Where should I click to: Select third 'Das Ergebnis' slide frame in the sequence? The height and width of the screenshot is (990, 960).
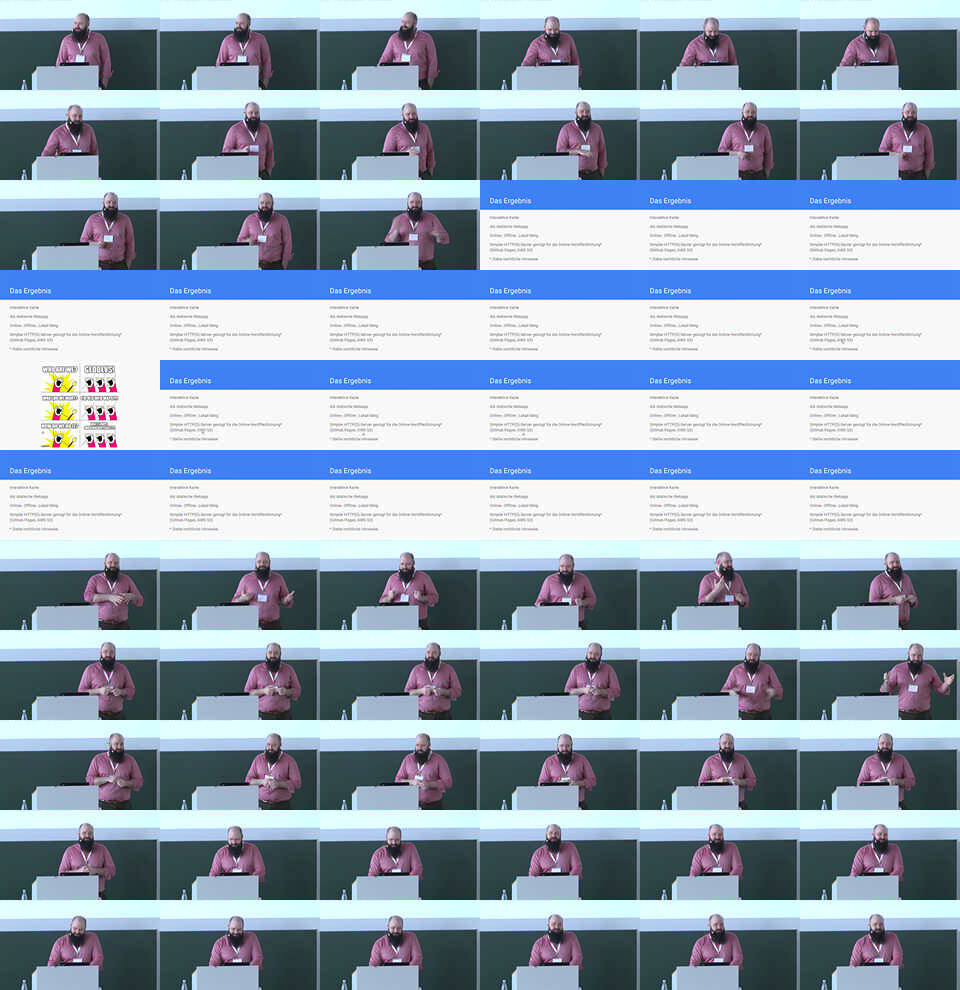tap(880, 225)
